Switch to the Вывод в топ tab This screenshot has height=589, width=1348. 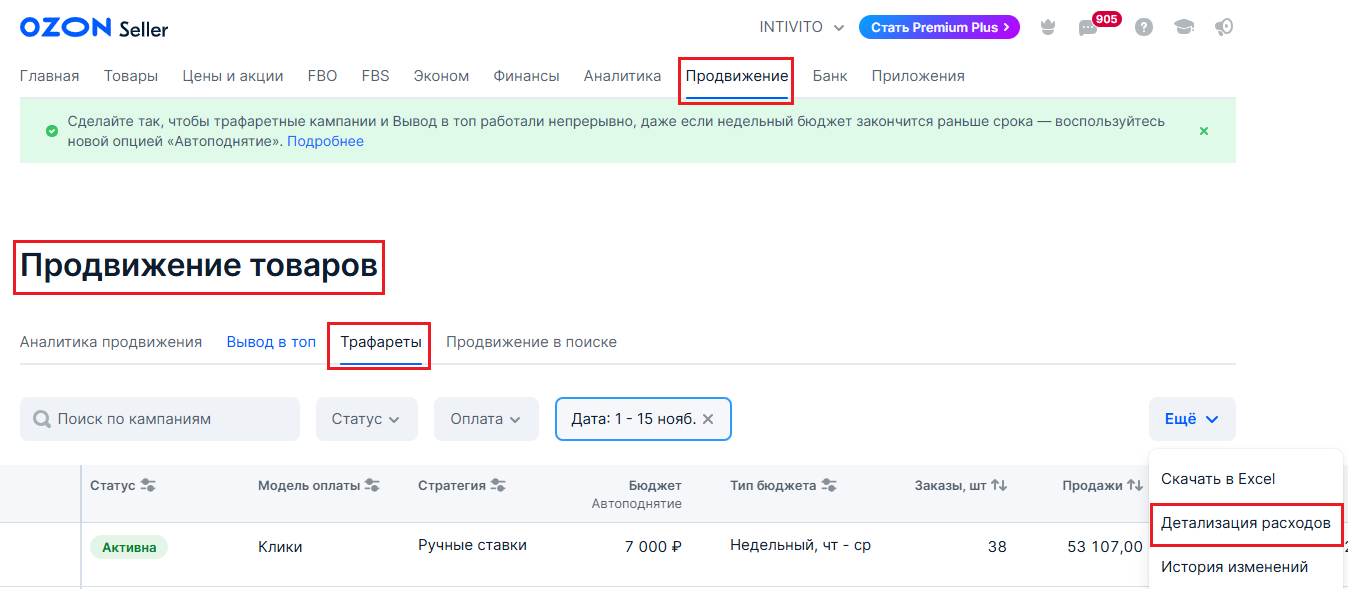(271, 342)
